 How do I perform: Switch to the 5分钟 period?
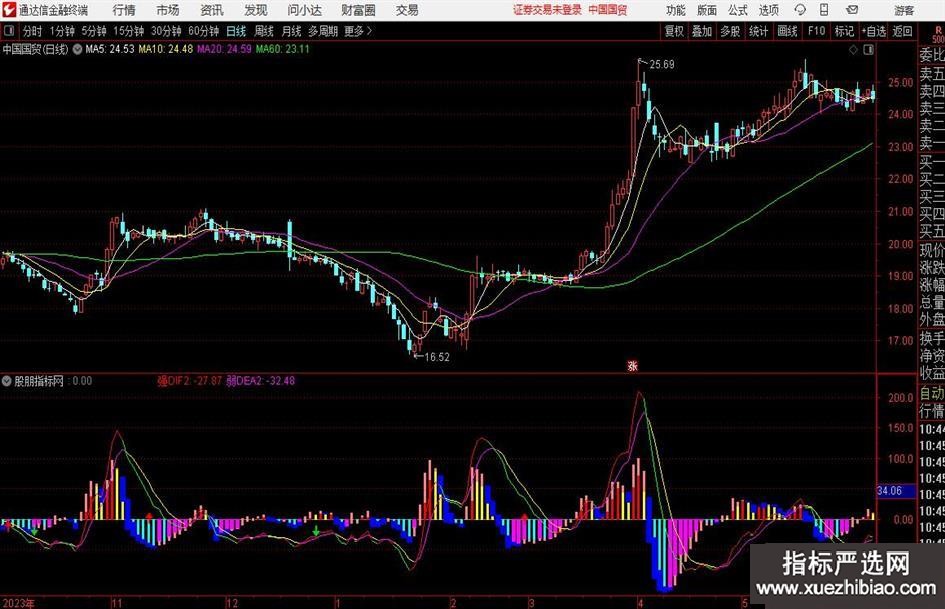(93, 31)
